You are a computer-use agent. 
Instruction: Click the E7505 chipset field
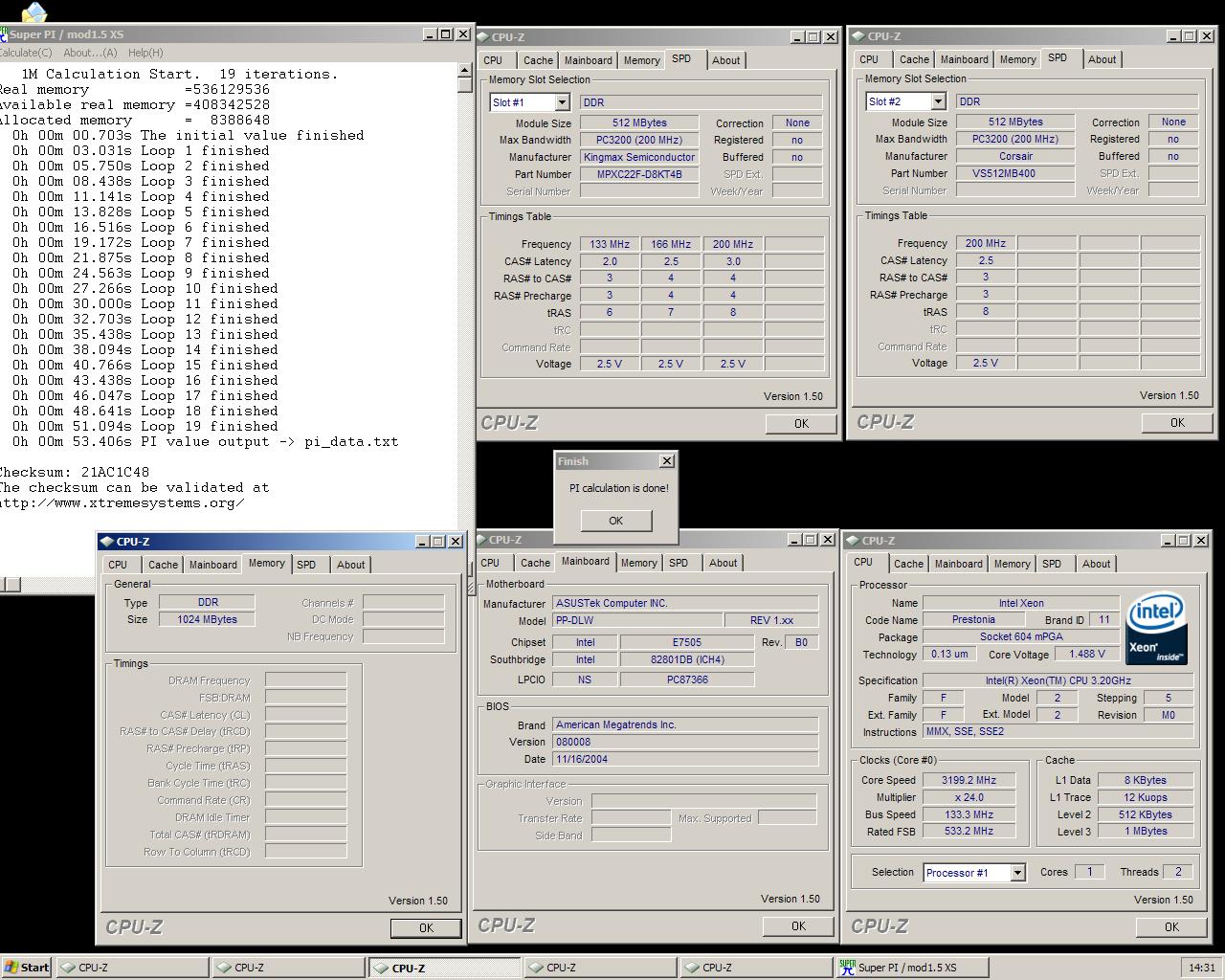(686, 642)
